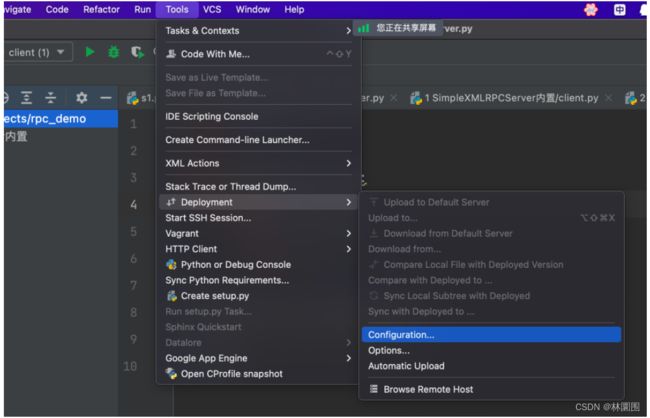Open the Refactor menu

click(x=101, y=10)
